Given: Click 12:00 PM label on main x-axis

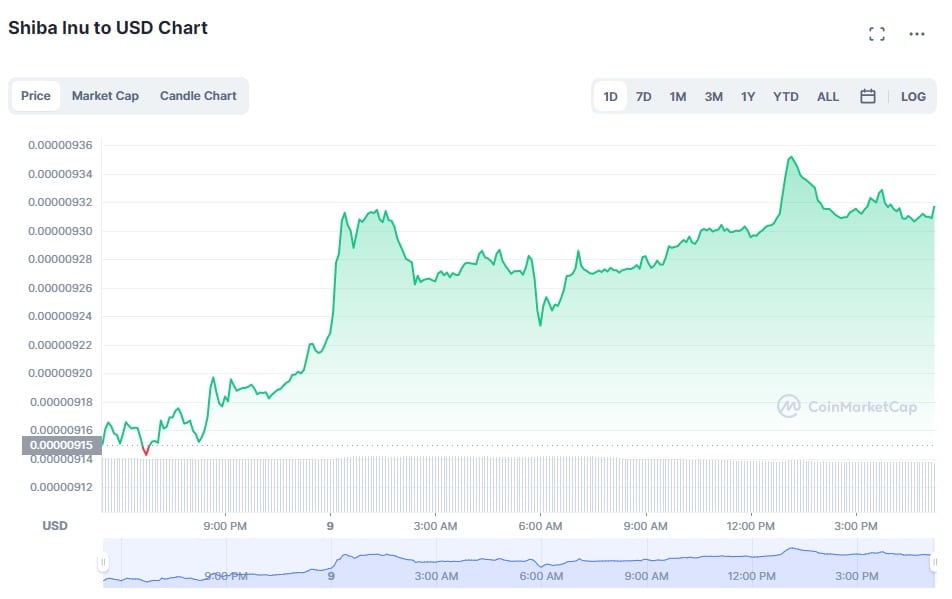Looking at the screenshot, I should pos(750,526).
